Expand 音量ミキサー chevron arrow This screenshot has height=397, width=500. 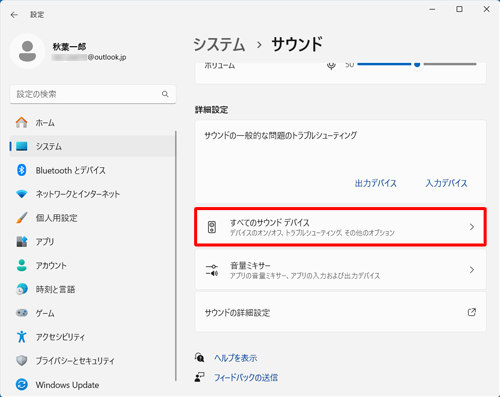(x=472, y=270)
